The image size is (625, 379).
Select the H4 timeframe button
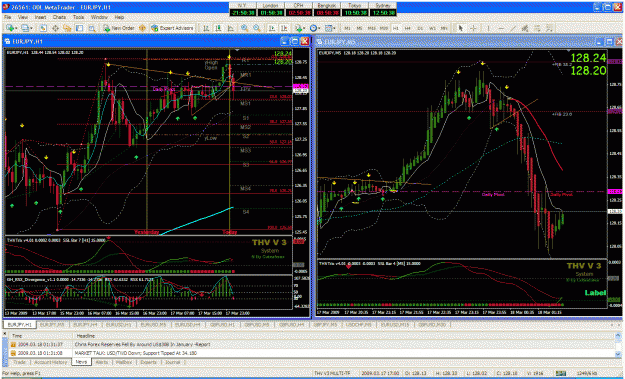408,28
